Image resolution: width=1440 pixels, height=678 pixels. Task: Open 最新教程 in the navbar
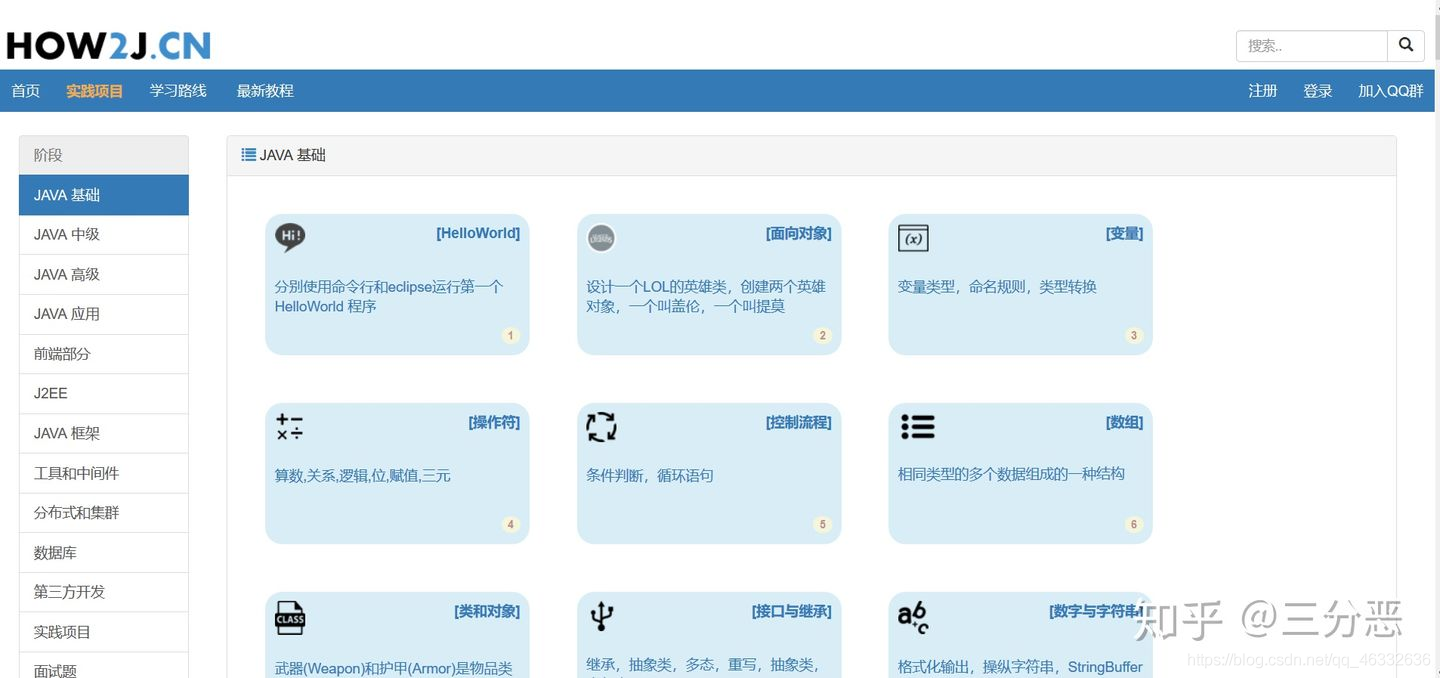click(265, 91)
